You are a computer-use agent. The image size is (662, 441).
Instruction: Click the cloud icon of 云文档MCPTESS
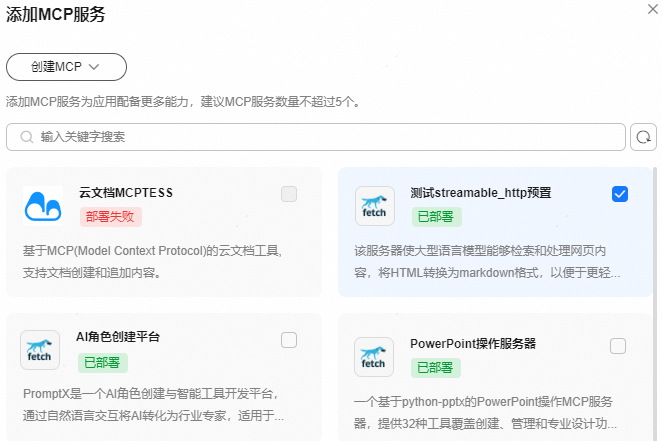click(x=43, y=205)
